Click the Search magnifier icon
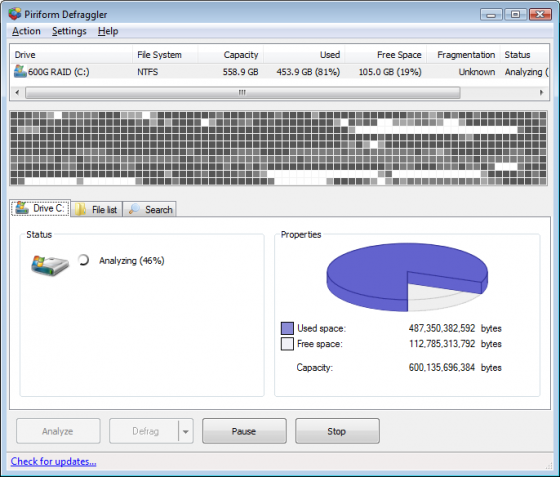The height and width of the screenshot is (477, 560). pos(134,209)
